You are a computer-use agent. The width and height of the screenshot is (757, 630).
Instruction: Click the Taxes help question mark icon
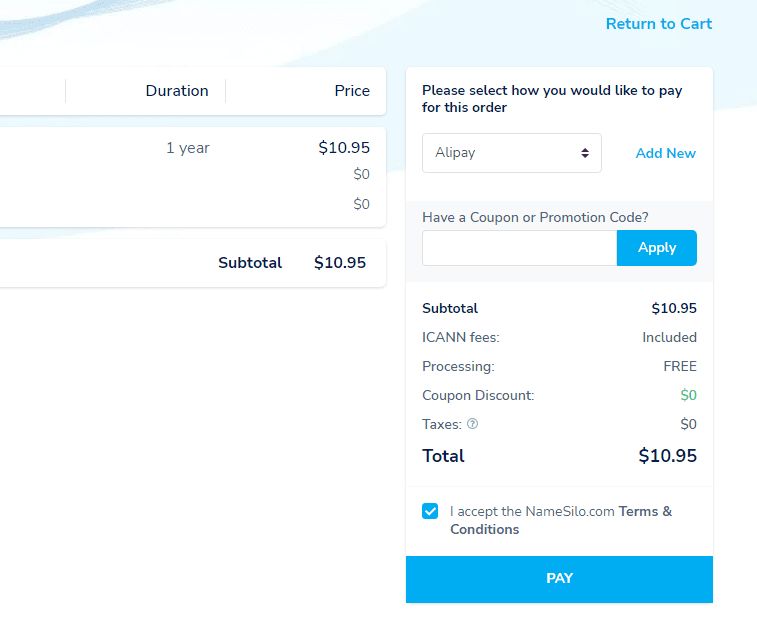click(x=473, y=424)
